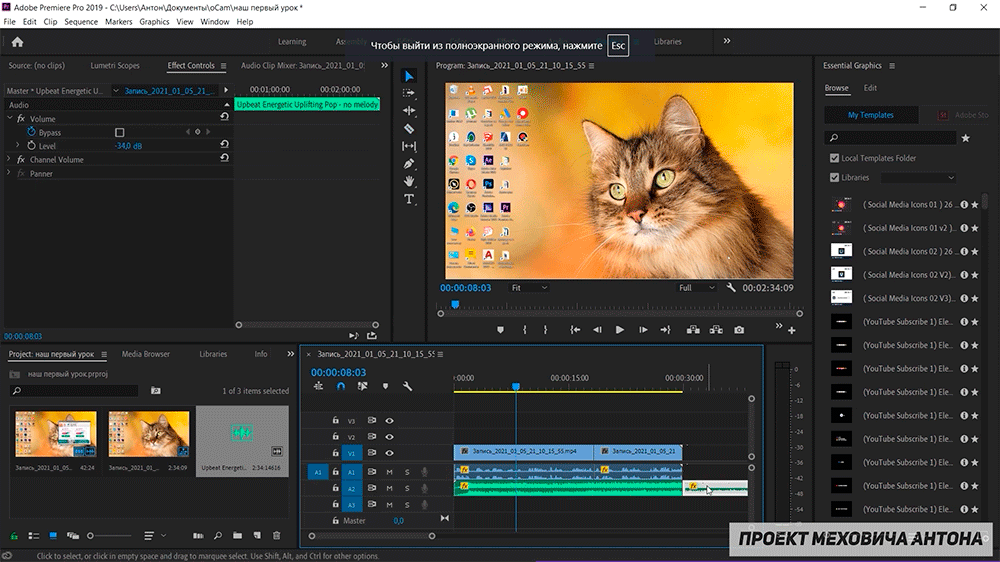This screenshot has width=1000, height=562.
Task: Step back one frame
Action: click(x=597, y=330)
